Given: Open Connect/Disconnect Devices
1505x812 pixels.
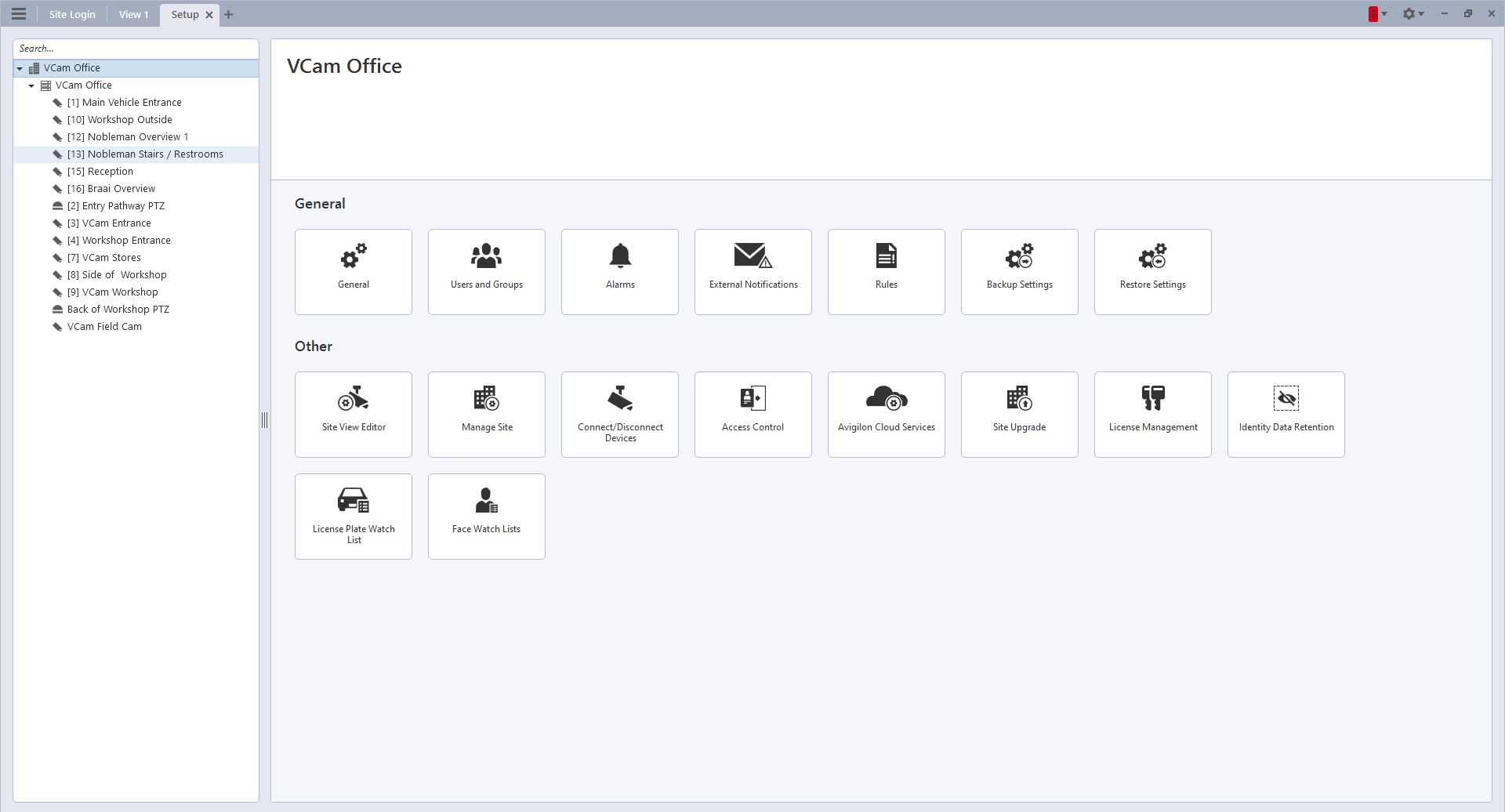Looking at the screenshot, I should tap(620, 415).
